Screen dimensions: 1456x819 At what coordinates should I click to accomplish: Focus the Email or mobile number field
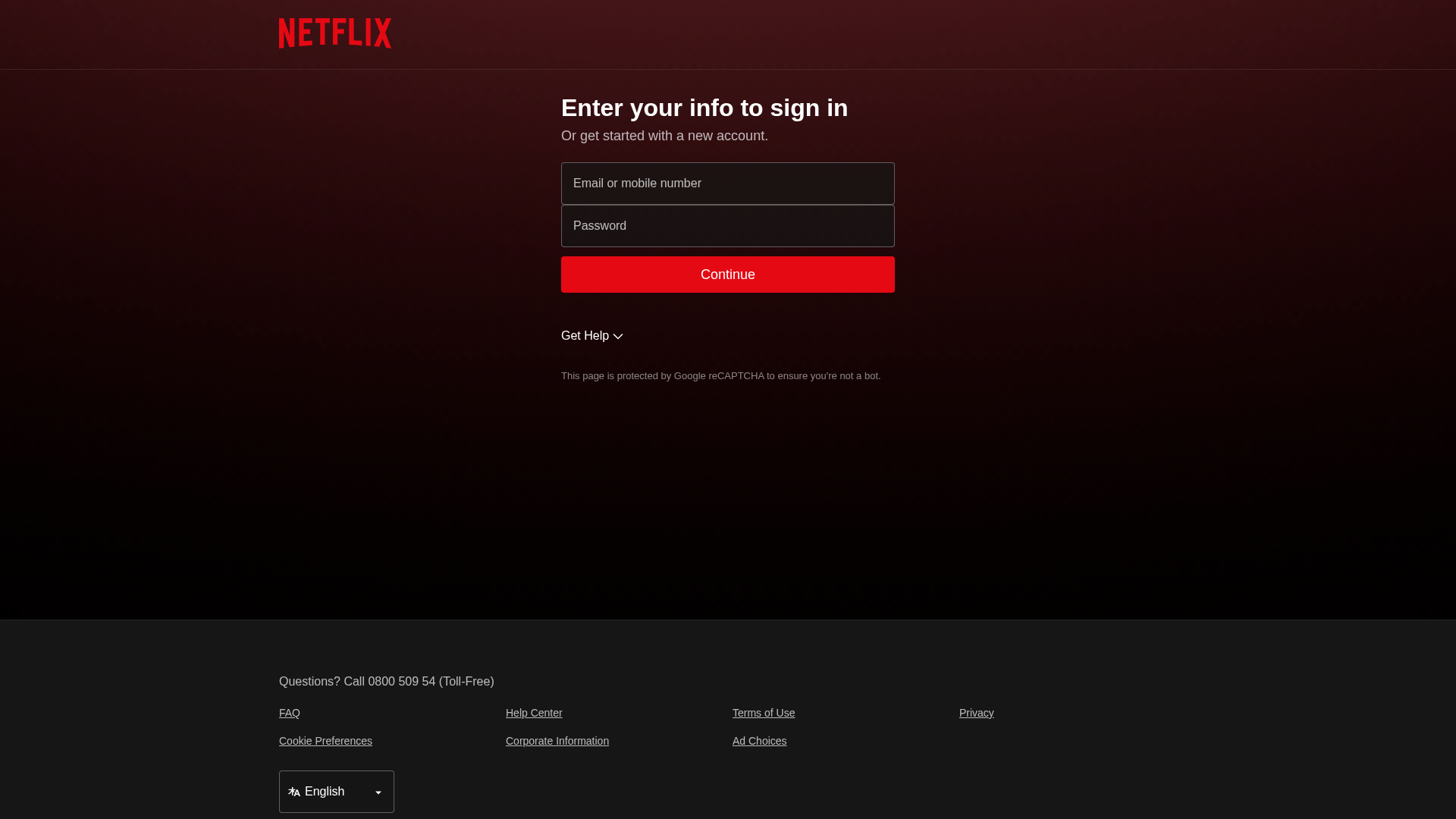tap(728, 184)
